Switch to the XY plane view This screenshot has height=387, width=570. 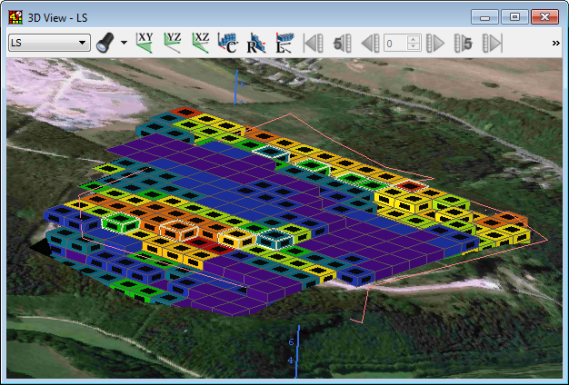(x=145, y=43)
